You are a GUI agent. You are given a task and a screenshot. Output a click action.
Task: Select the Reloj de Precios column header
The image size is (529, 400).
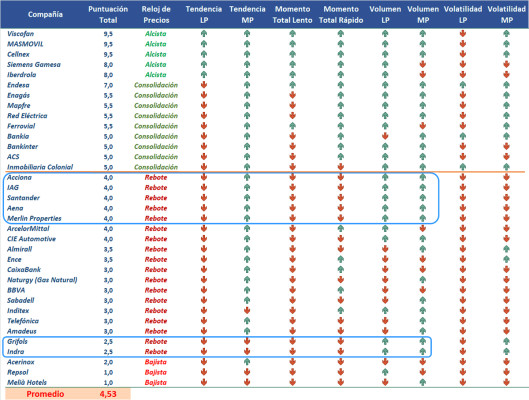156,15
